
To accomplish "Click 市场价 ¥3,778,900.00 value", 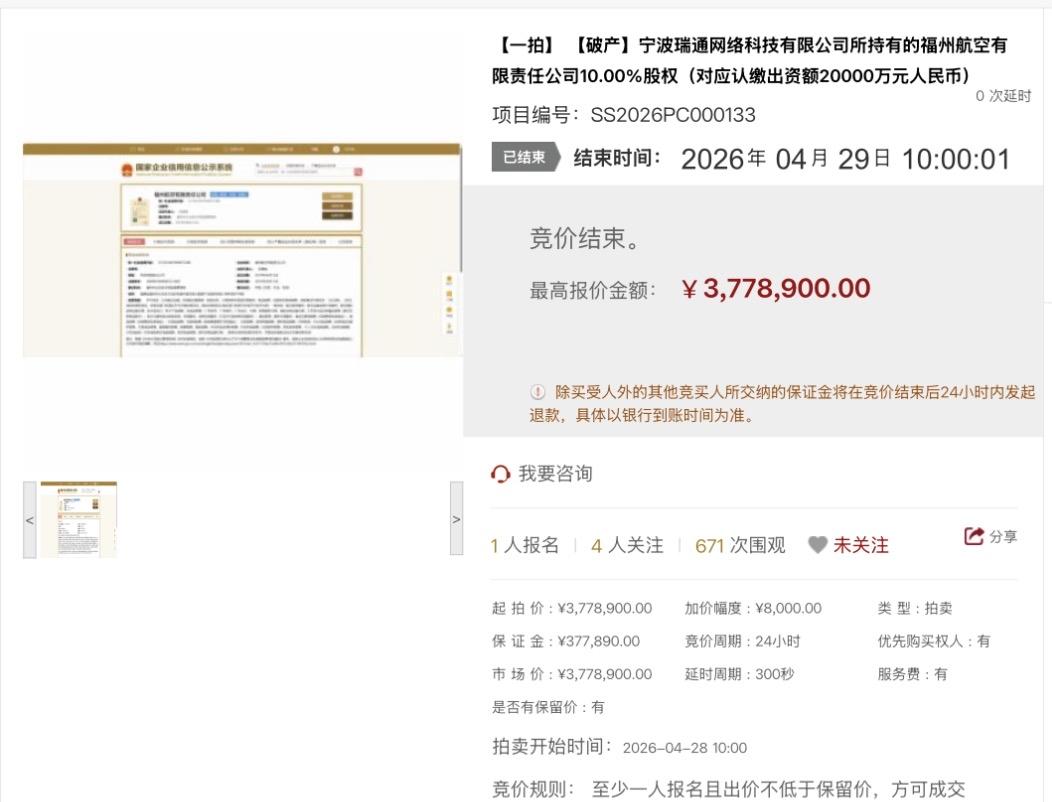I will tap(604, 674).
